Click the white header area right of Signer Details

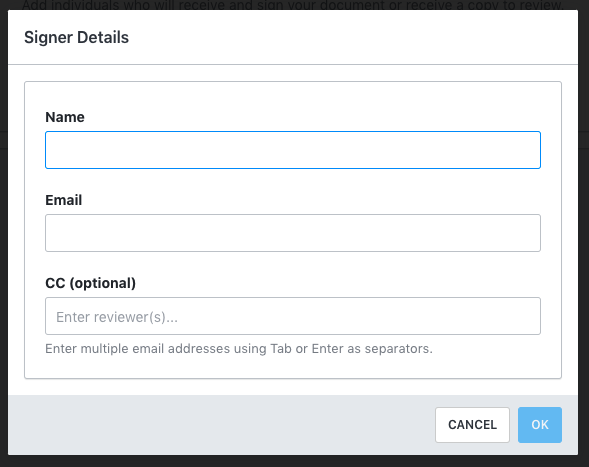tap(353, 37)
